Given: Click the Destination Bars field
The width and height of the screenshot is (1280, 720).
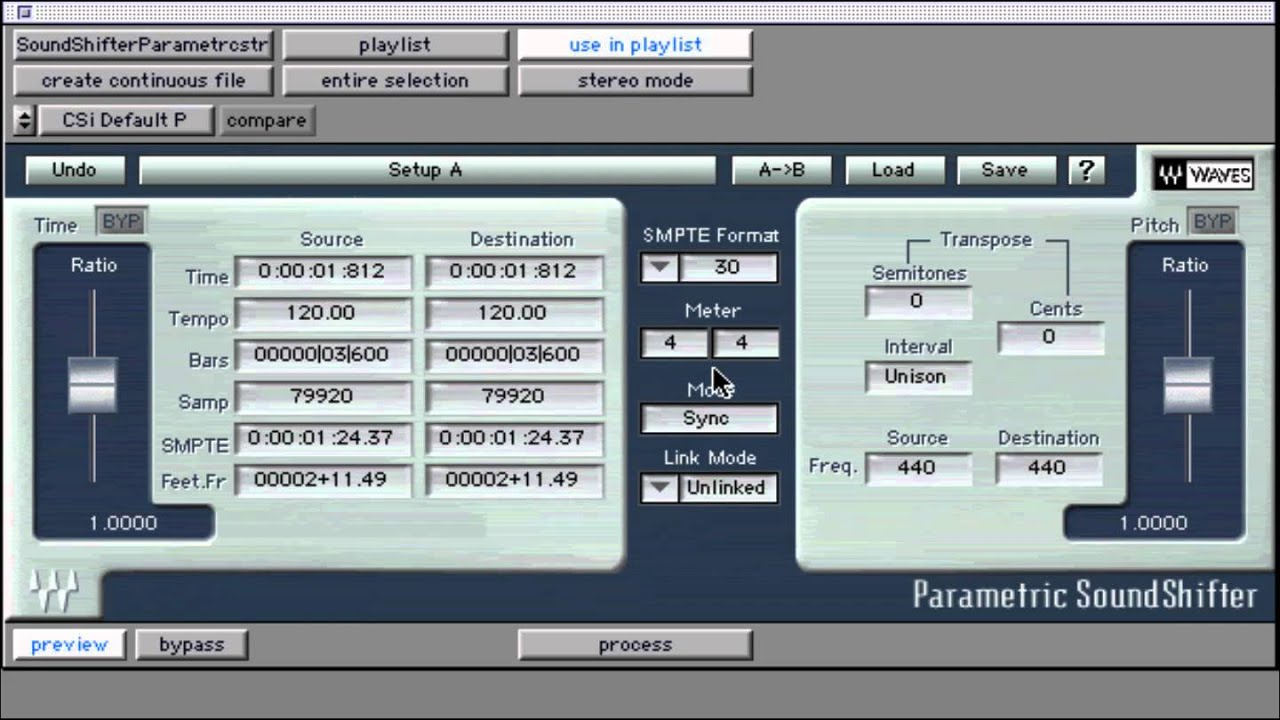Looking at the screenshot, I should pyautogui.click(x=514, y=355).
